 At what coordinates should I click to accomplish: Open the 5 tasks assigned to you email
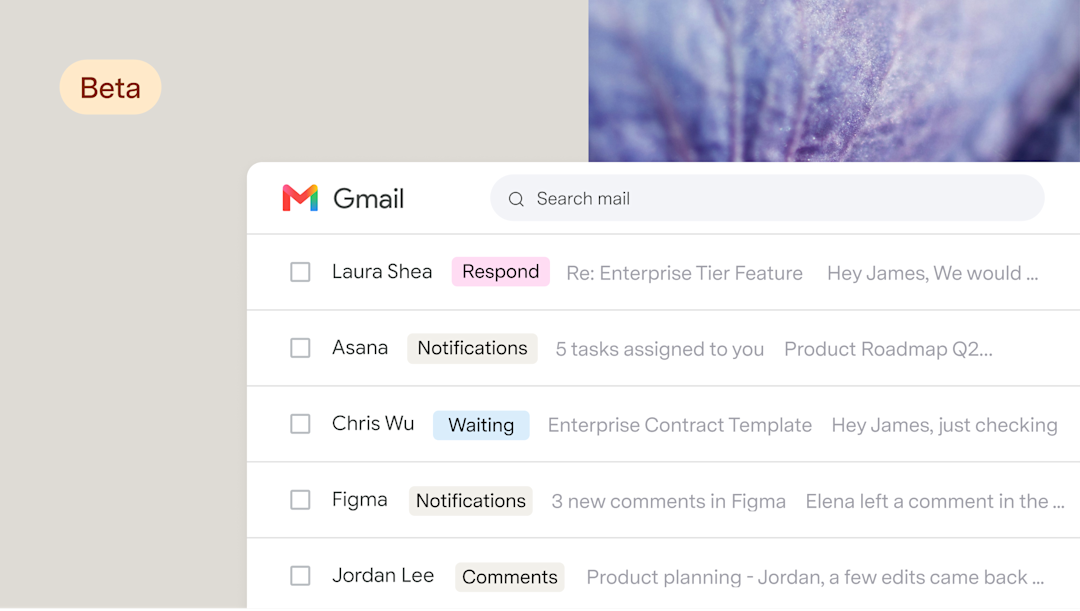(x=660, y=349)
